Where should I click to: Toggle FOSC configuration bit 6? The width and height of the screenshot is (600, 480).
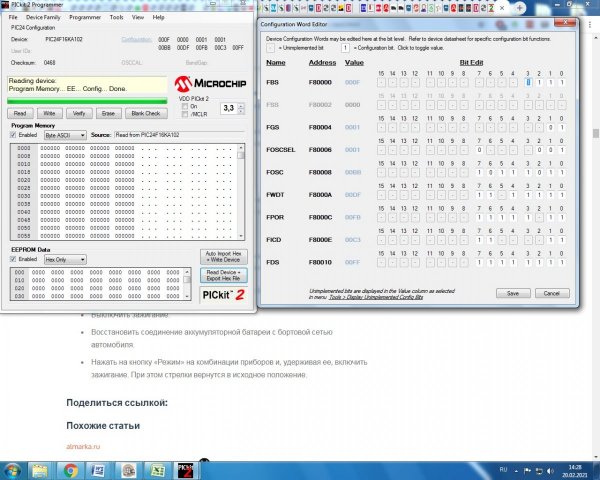(x=493, y=171)
